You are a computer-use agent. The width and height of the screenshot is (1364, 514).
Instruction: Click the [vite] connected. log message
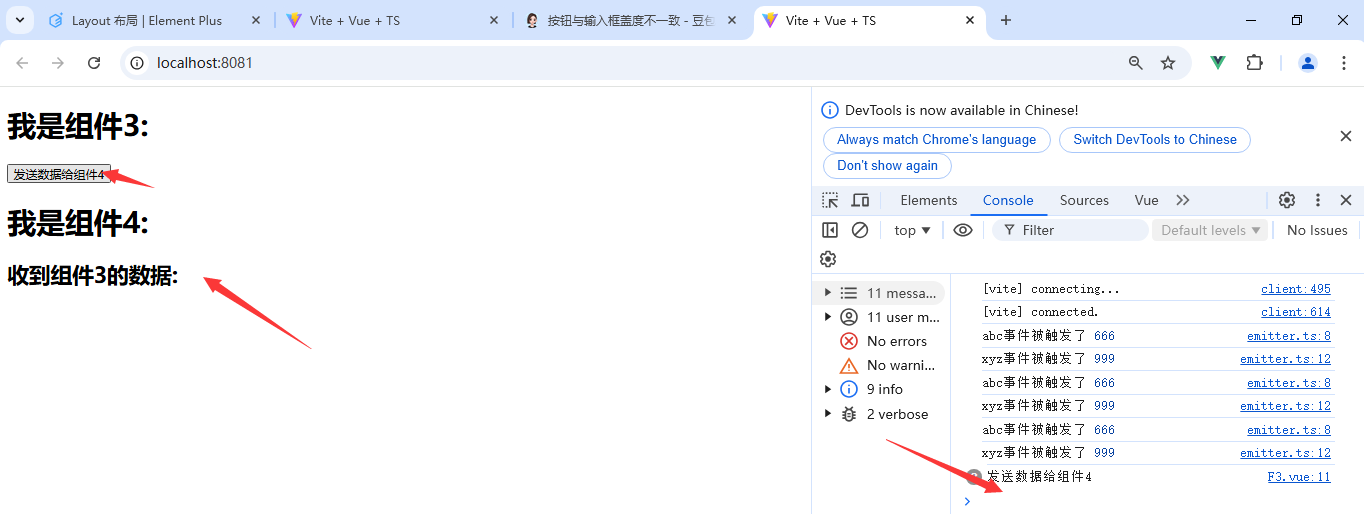pos(1040,312)
